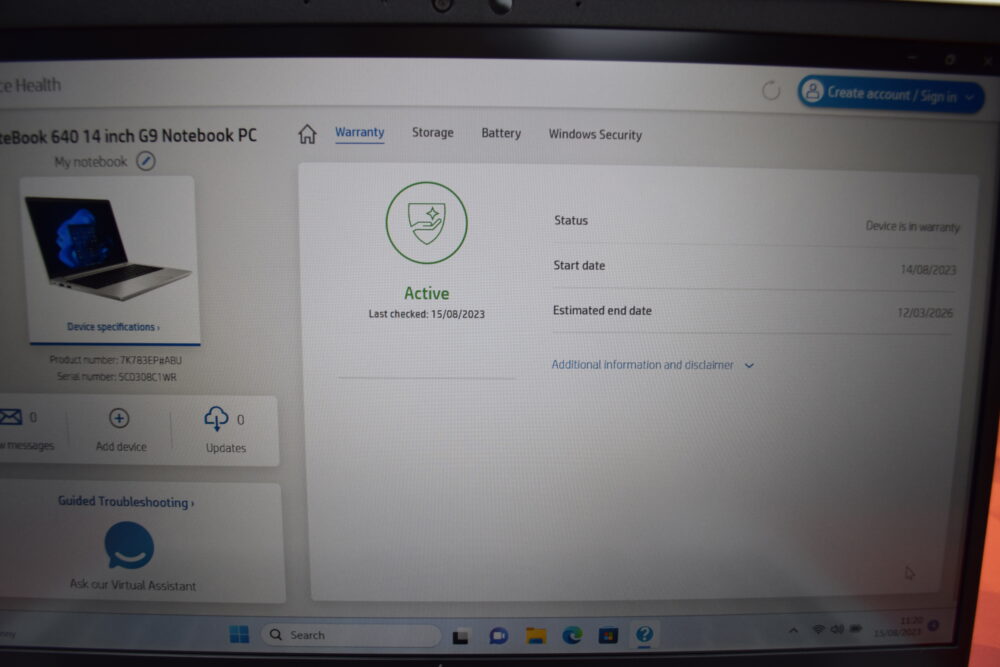This screenshot has height=667, width=1000.
Task: View the Windows Security tab
Action: [595, 135]
